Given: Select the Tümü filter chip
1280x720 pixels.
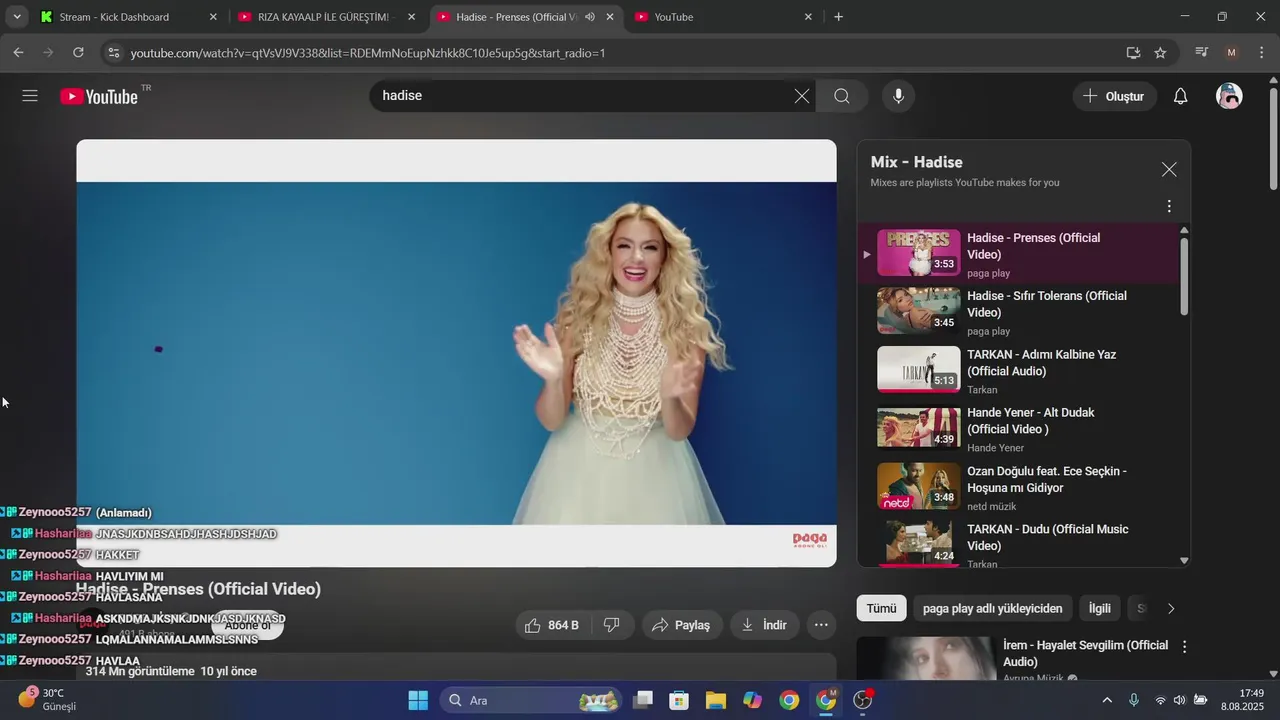Looking at the screenshot, I should point(881,608).
